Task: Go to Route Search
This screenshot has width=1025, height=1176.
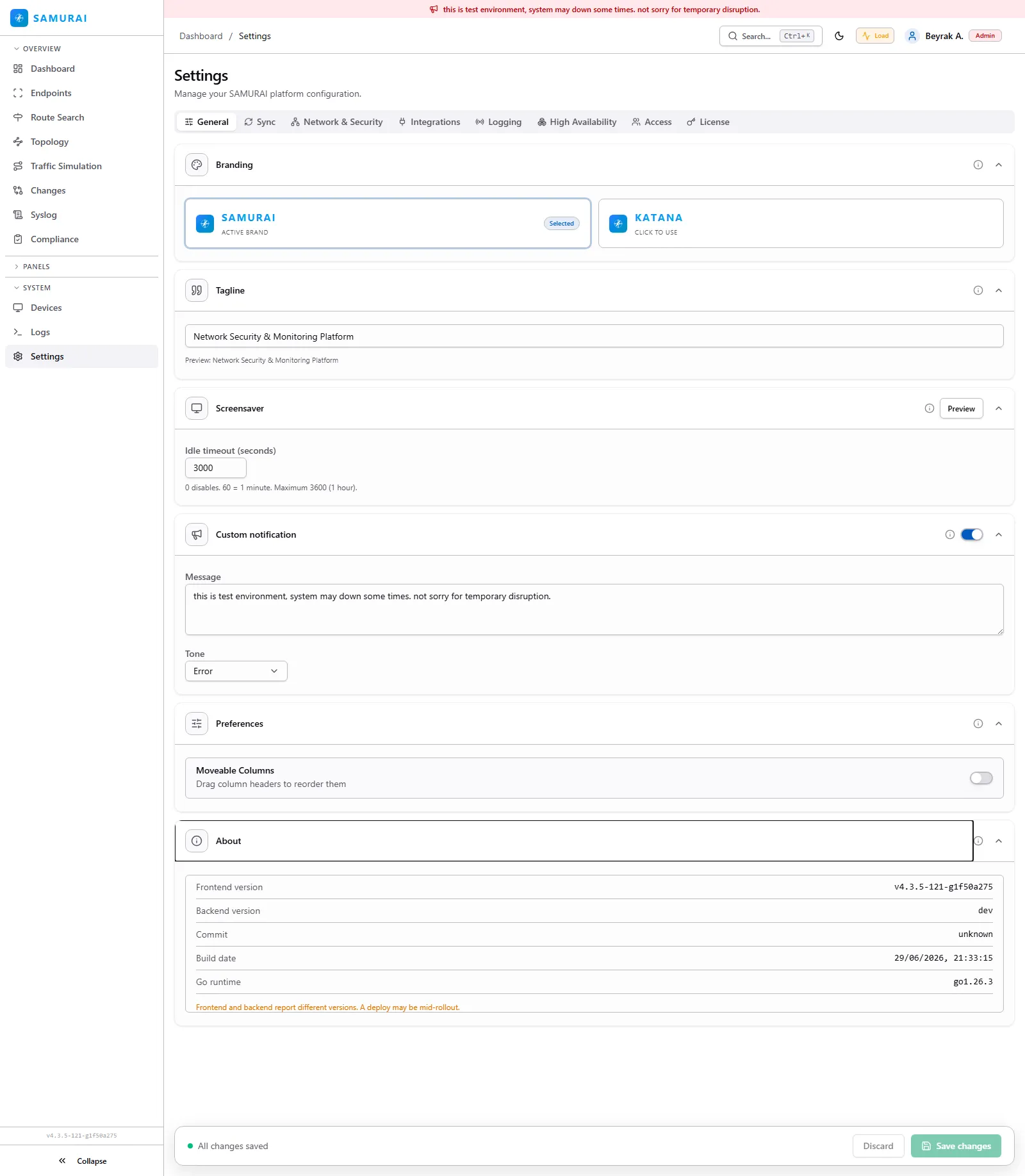Action: 81,117
